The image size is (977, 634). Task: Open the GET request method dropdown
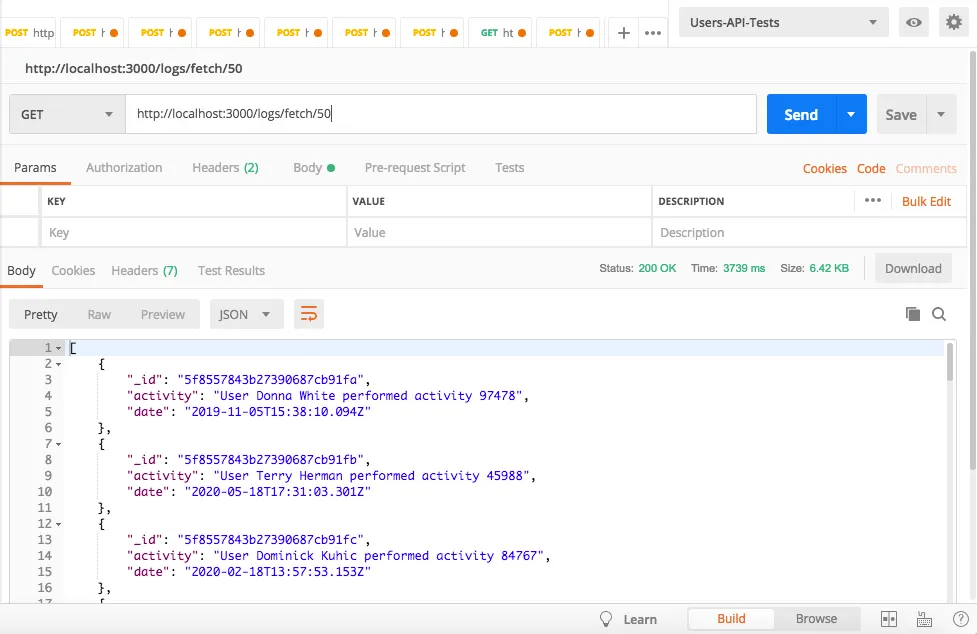point(65,114)
